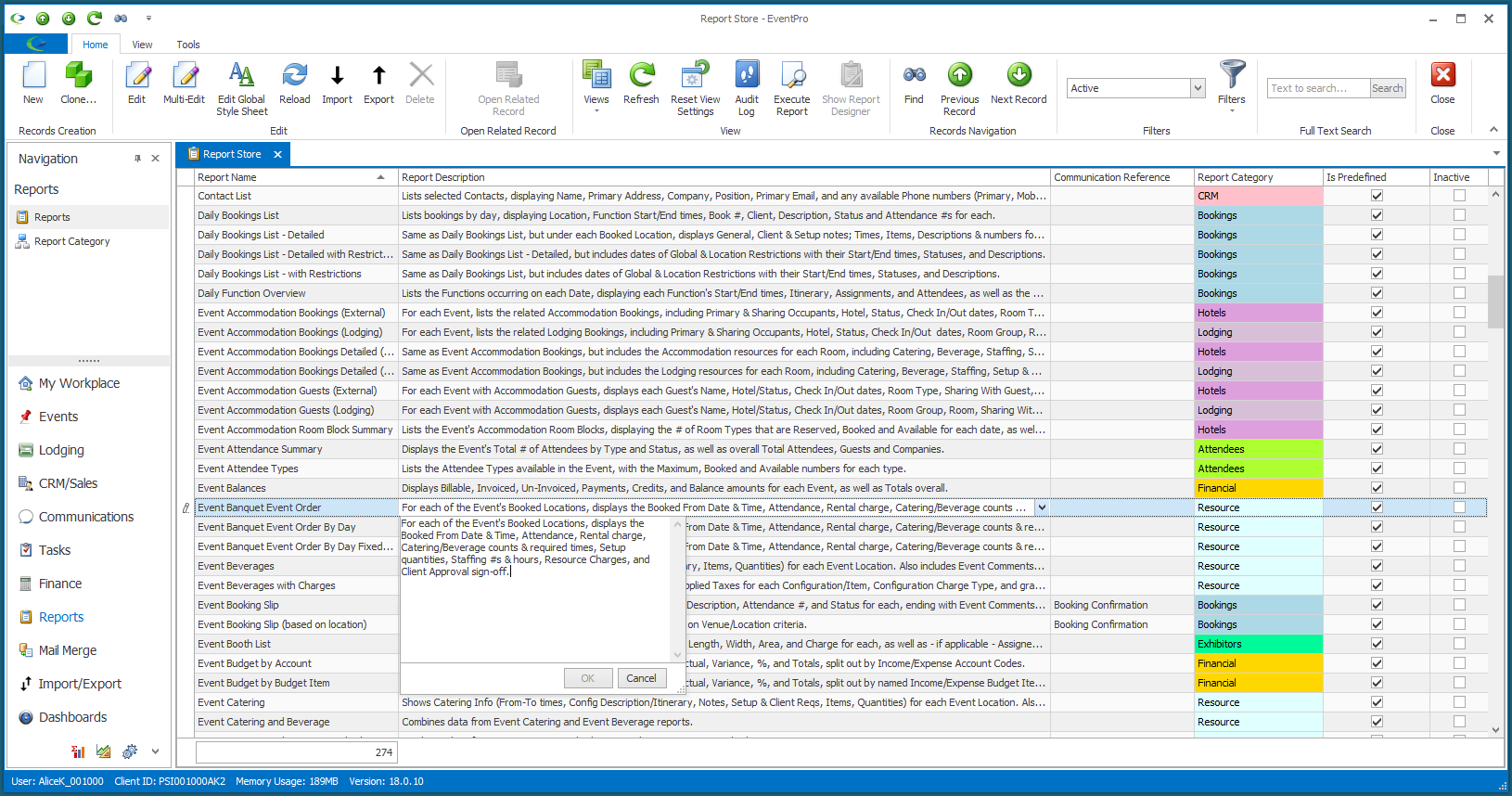Toggle Is Predefined for Daily Function Overview
The height and width of the screenshot is (796, 1512).
point(1377,293)
